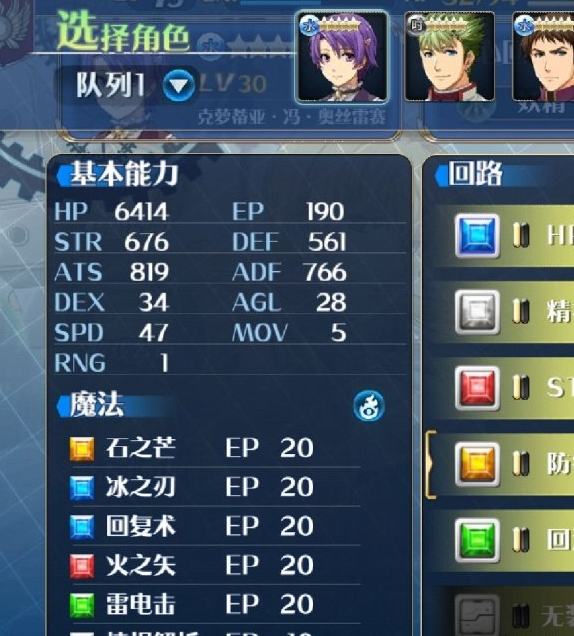Click the yellow defense quartz slot
Viewport: 574px width, 636px height.
tap(477, 464)
